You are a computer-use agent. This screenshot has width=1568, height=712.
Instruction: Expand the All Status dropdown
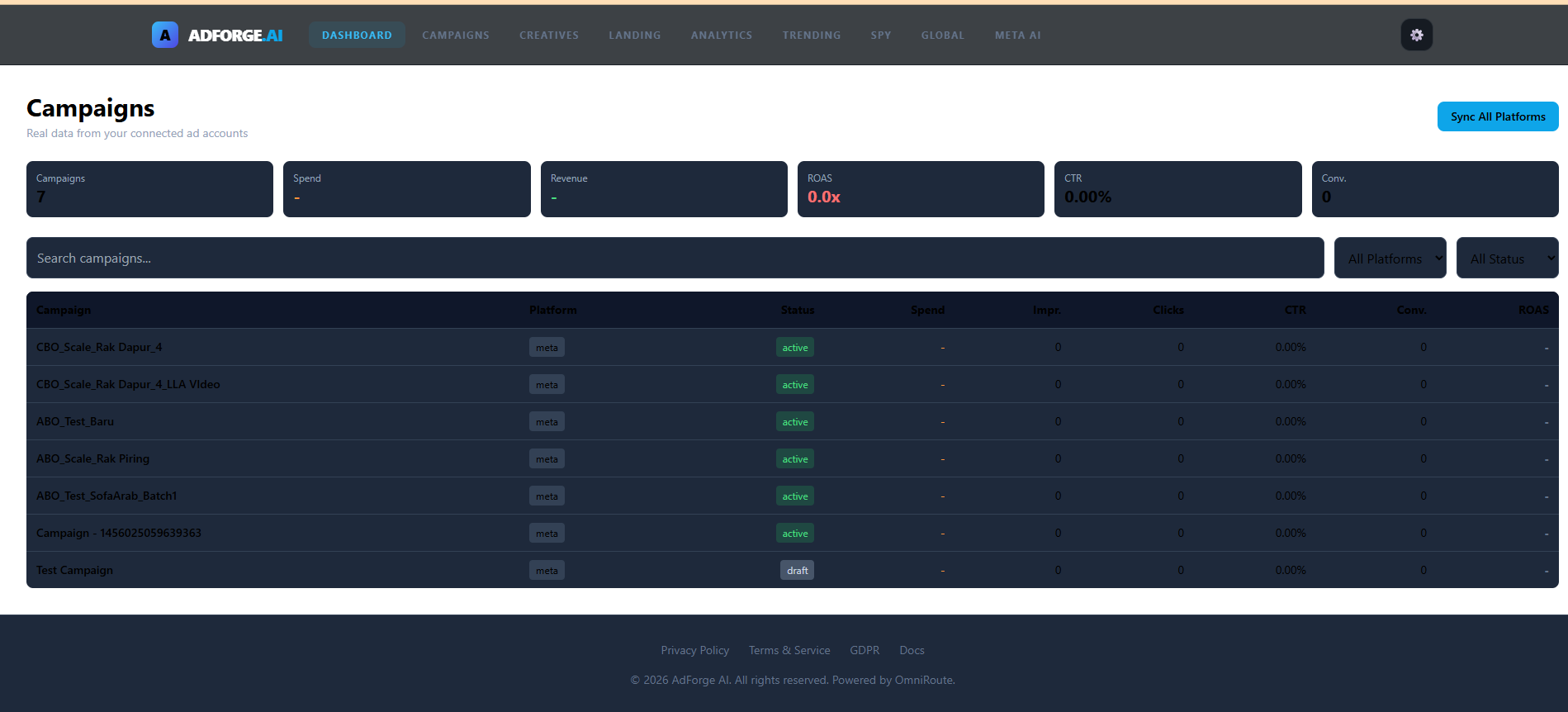(x=1508, y=258)
